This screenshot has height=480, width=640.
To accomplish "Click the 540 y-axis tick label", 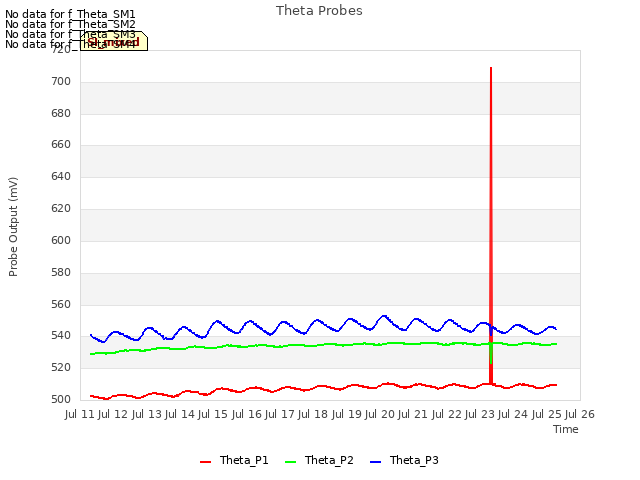I will [x=61, y=336].
